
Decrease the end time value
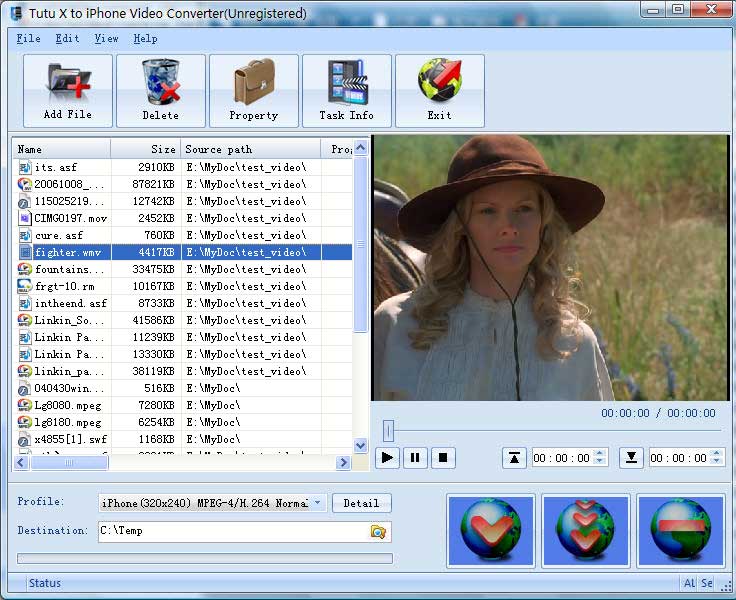pos(716,462)
